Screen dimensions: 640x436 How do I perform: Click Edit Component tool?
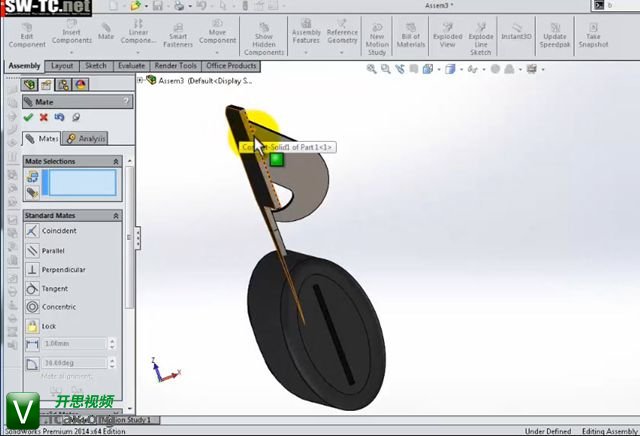(x=27, y=36)
